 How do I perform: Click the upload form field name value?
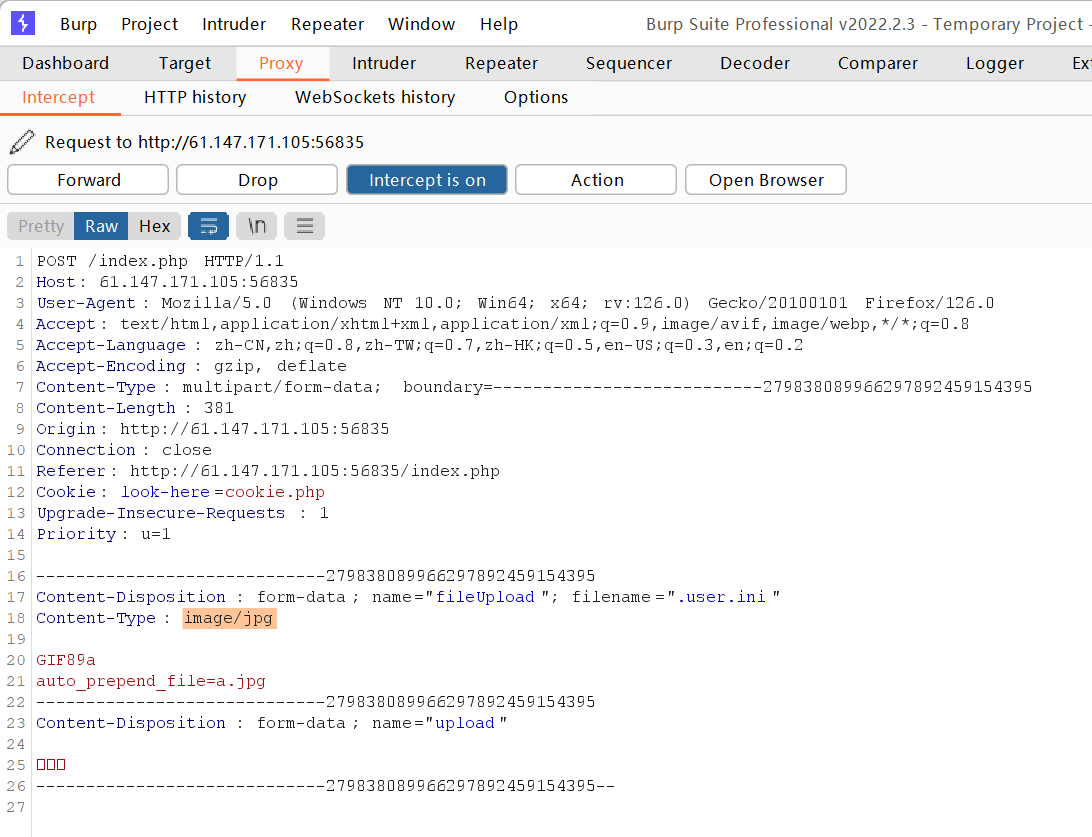click(465, 723)
